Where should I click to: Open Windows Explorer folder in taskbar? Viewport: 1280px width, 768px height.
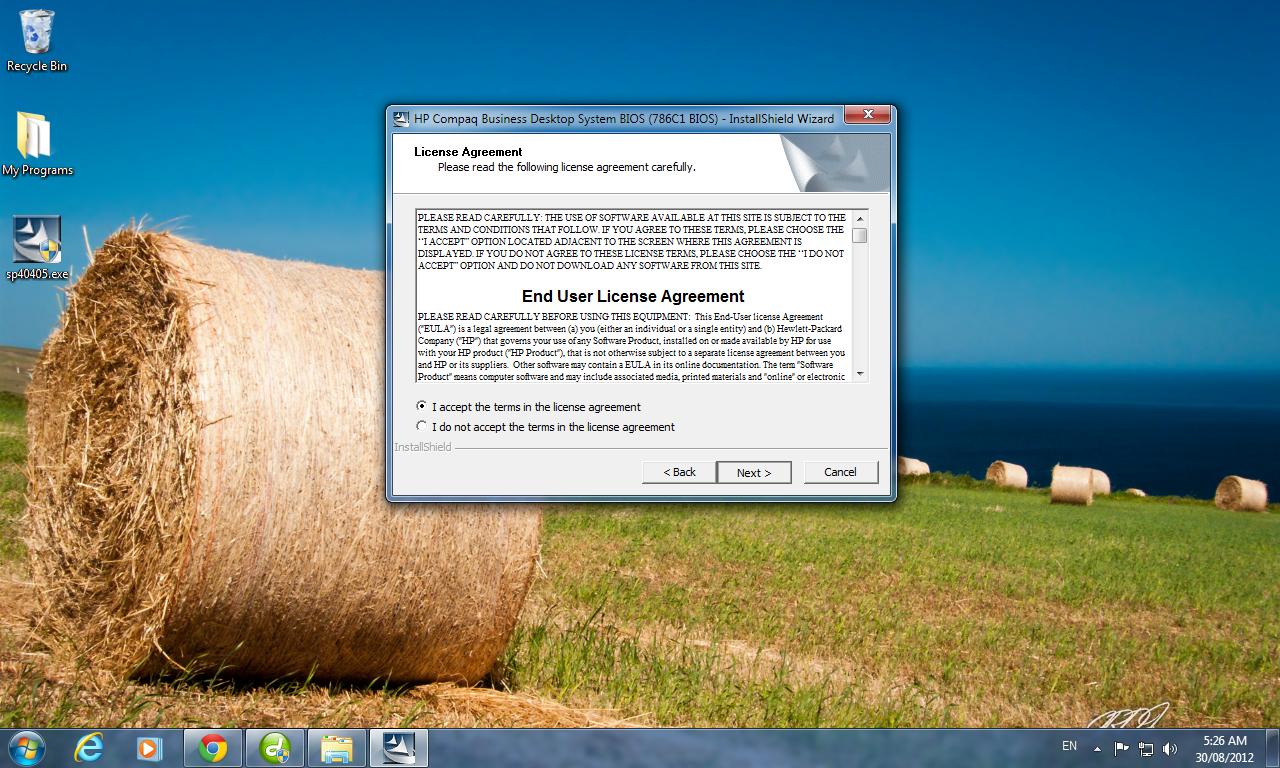(x=337, y=748)
